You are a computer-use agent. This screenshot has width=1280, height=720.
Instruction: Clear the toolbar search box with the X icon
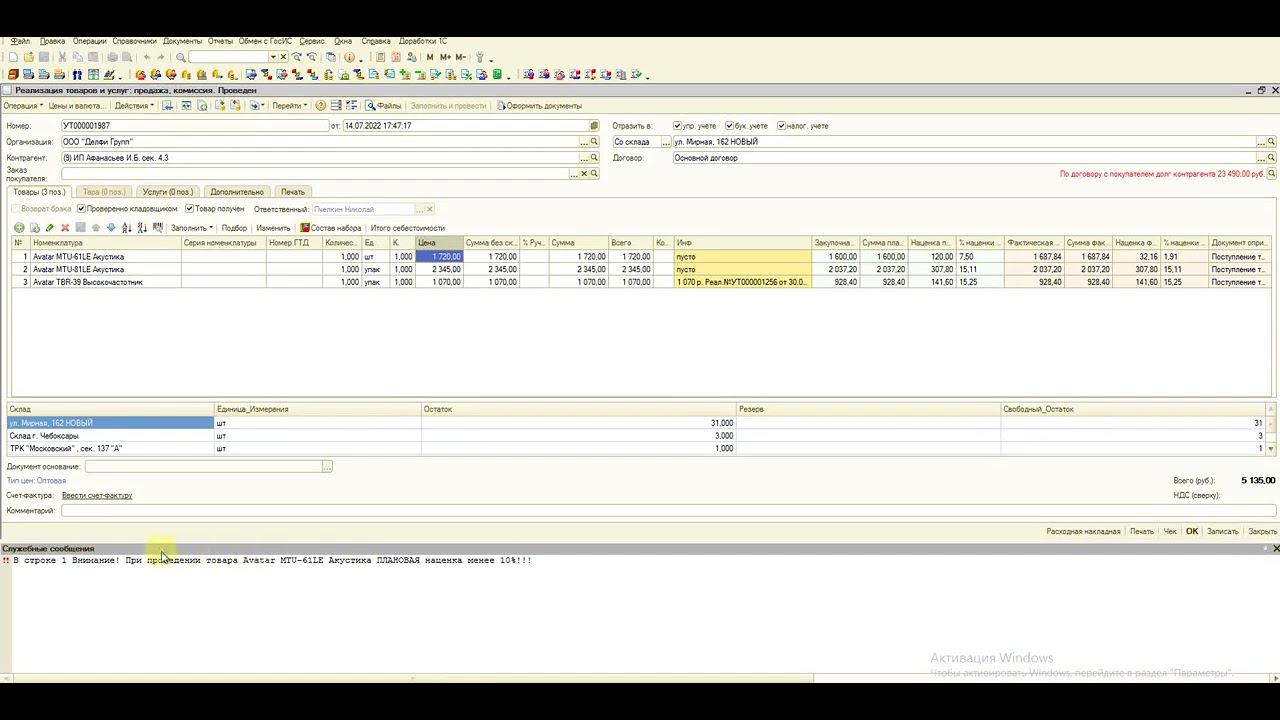point(284,57)
